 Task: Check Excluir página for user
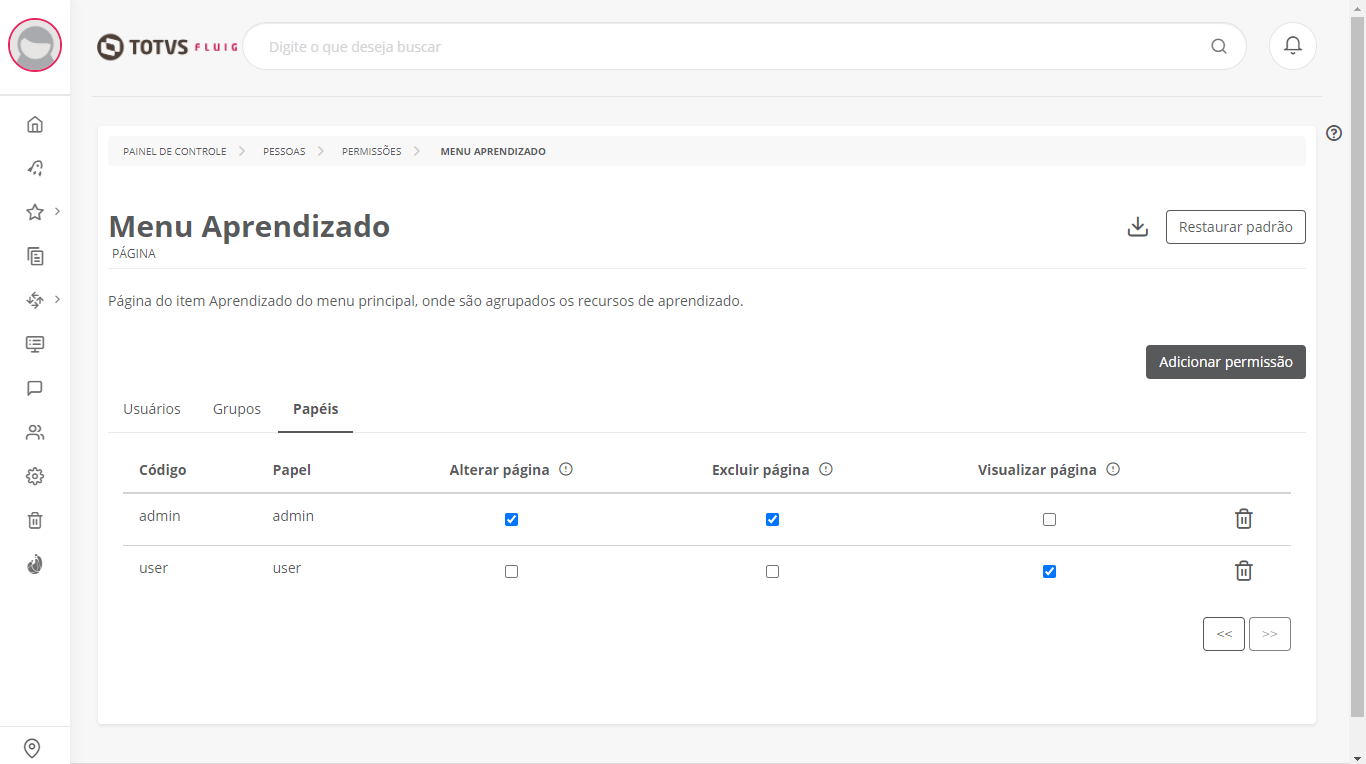(x=772, y=572)
